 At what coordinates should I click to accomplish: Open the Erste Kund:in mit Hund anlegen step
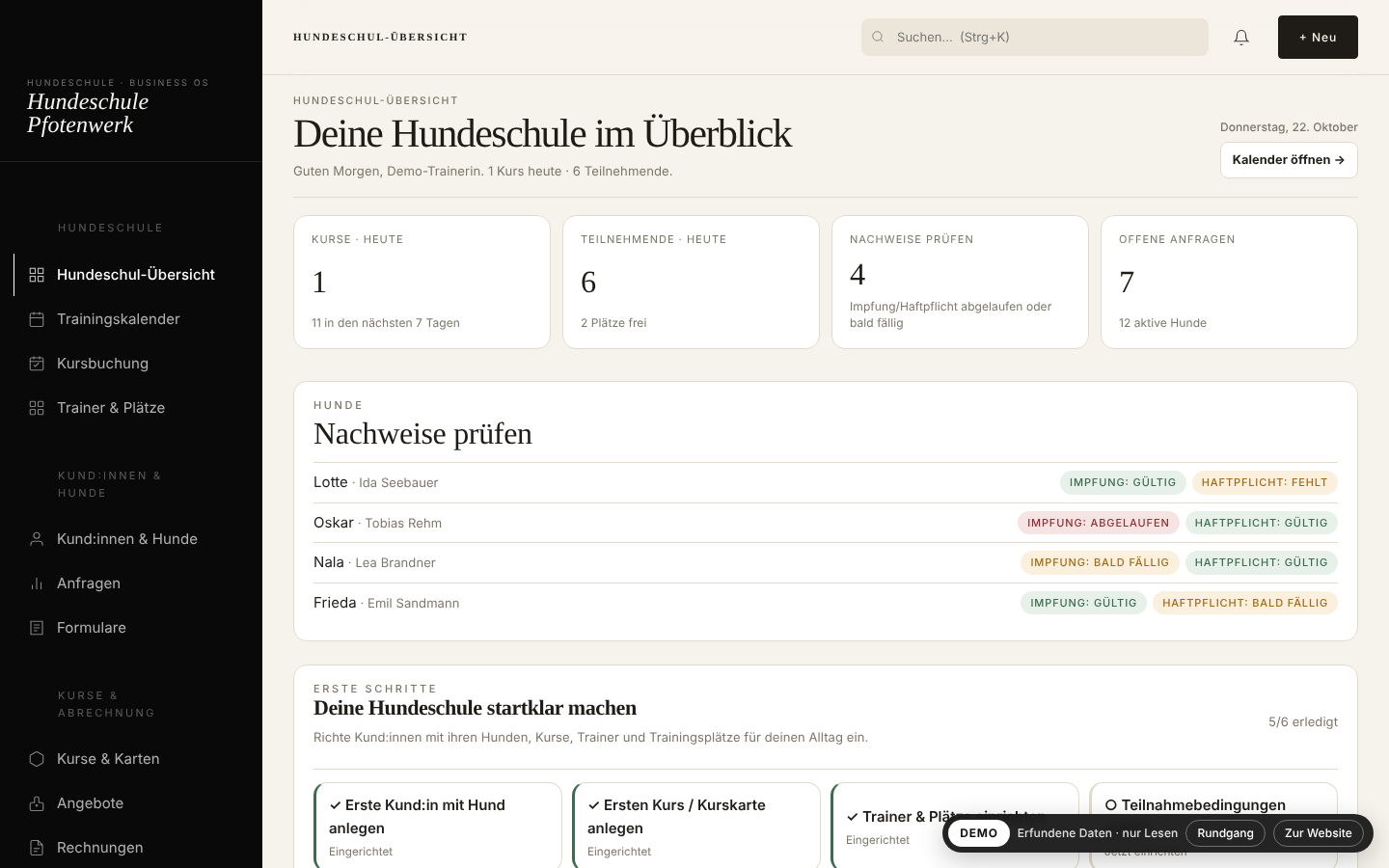point(438,826)
